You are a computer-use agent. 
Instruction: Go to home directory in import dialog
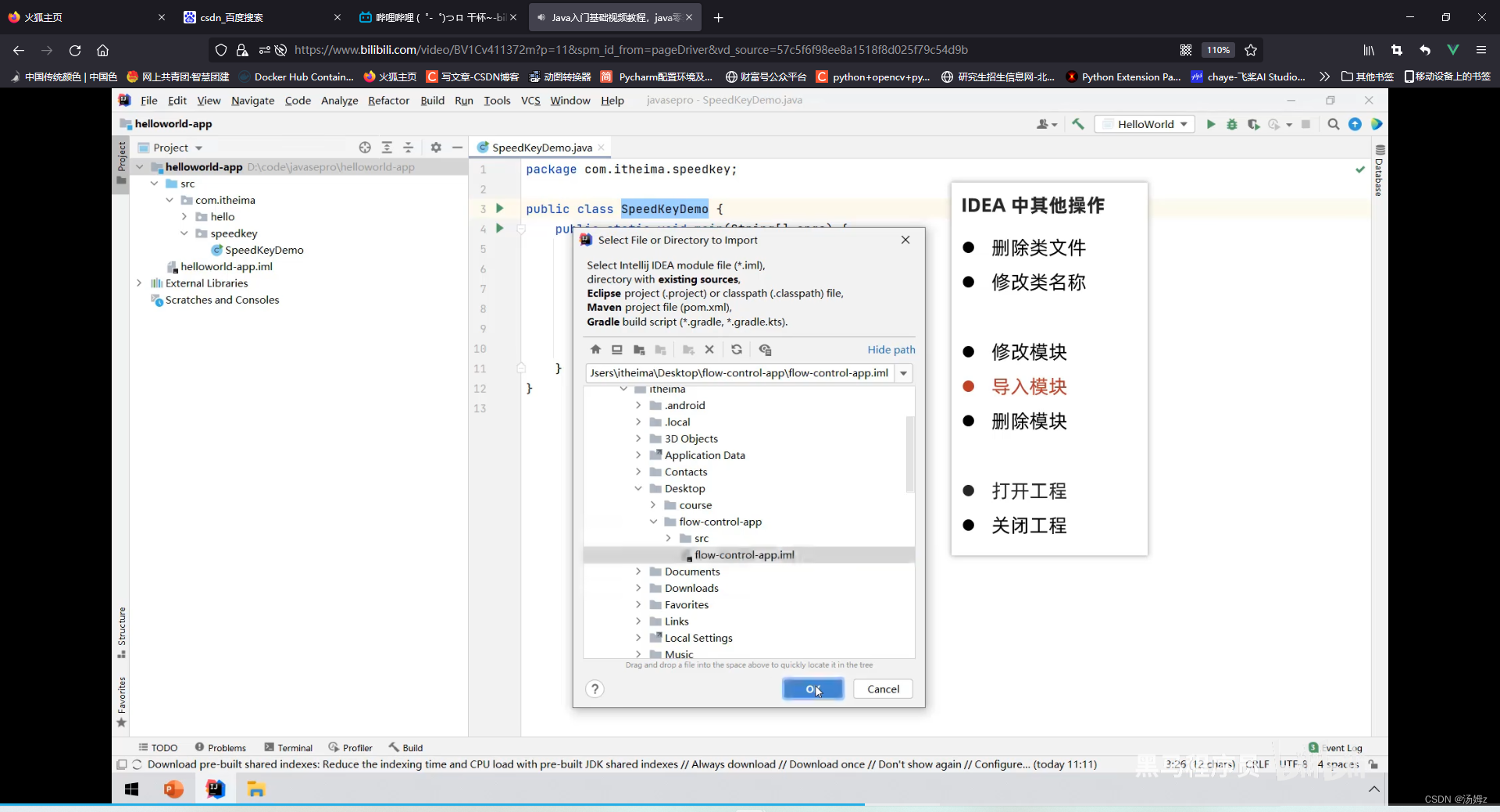click(x=595, y=350)
